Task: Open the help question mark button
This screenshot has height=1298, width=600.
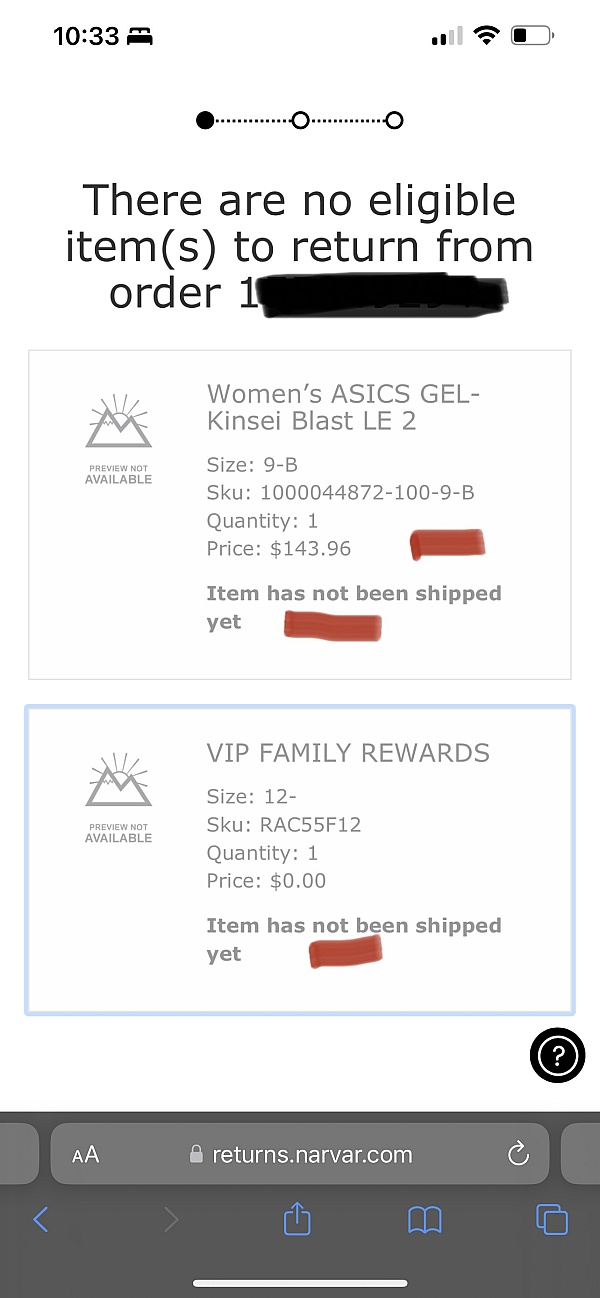Action: [557, 1054]
